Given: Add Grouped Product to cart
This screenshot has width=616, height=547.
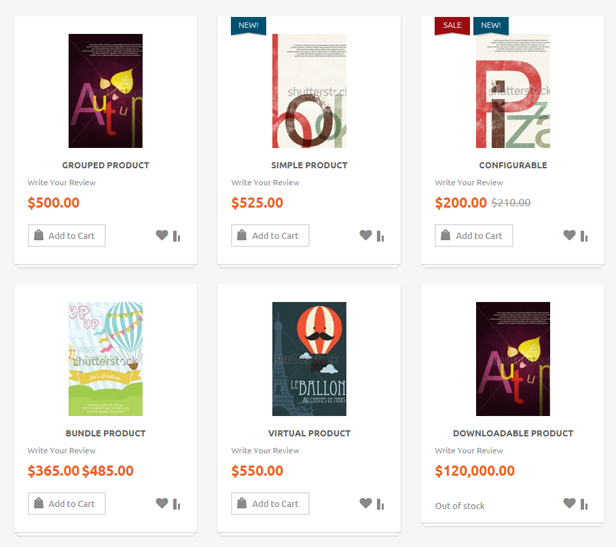Looking at the screenshot, I should (x=67, y=235).
